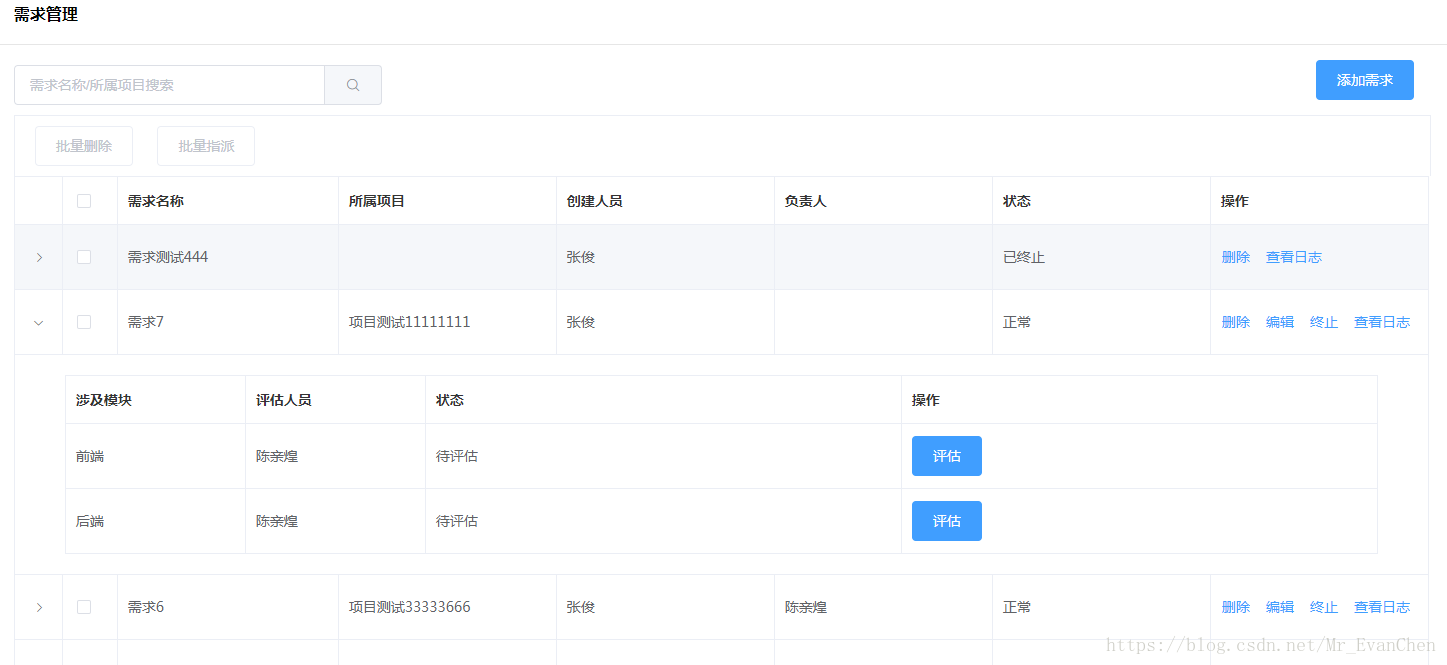The height and width of the screenshot is (665, 1447).
Task: Click the 批量删除 button
Action: pyautogui.click(x=84, y=146)
